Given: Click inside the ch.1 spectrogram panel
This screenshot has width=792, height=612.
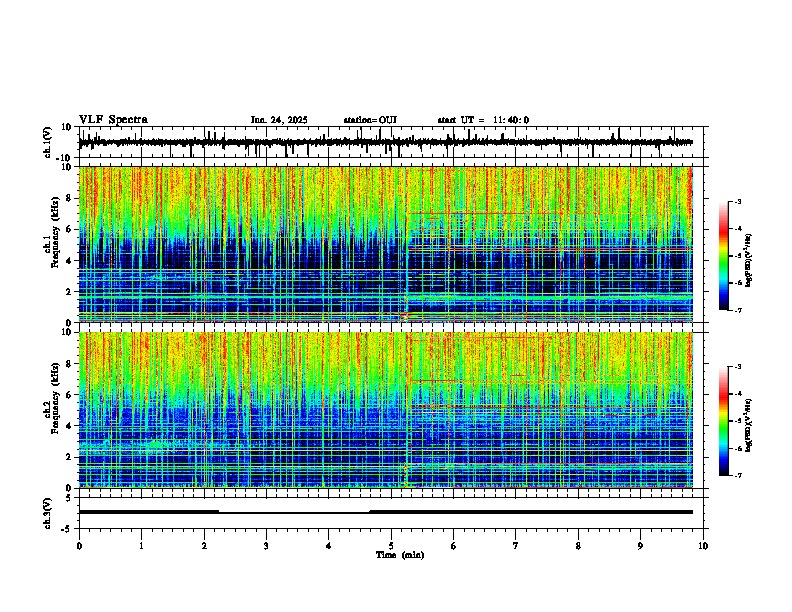Looking at the screenshot, I should 385,244.
